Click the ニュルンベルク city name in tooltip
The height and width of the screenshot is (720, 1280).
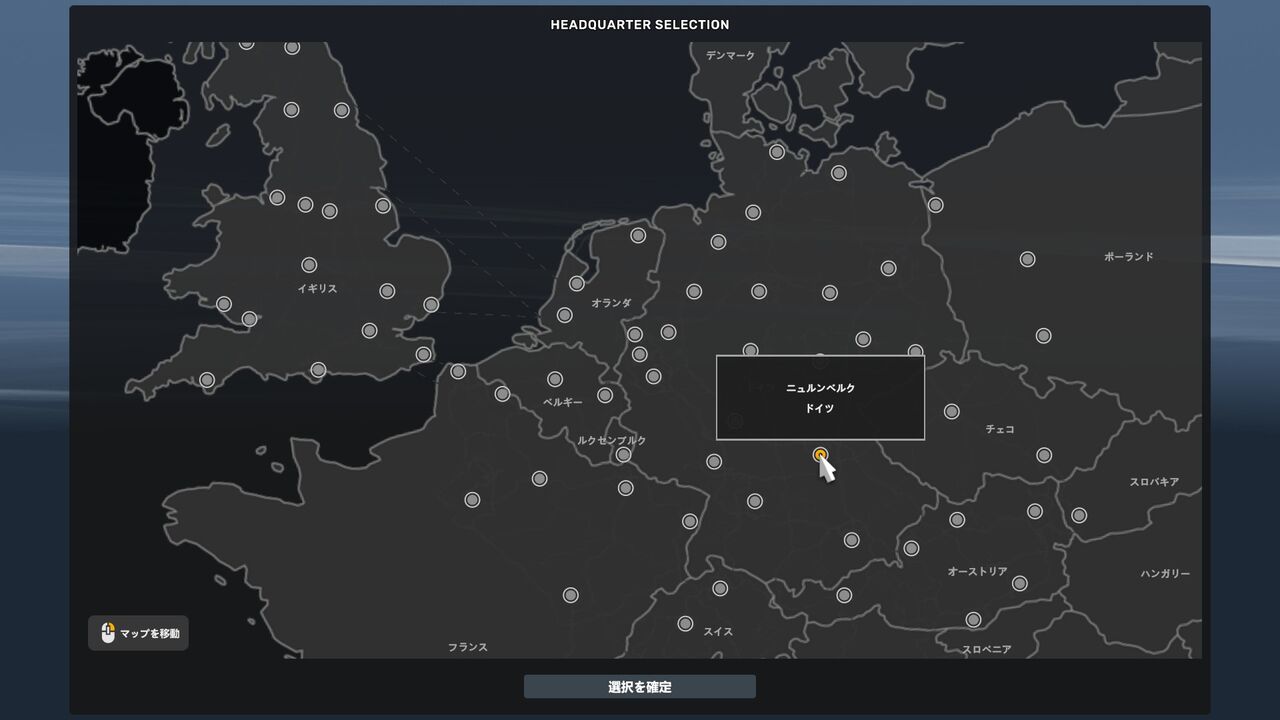(x=820, y=388)
